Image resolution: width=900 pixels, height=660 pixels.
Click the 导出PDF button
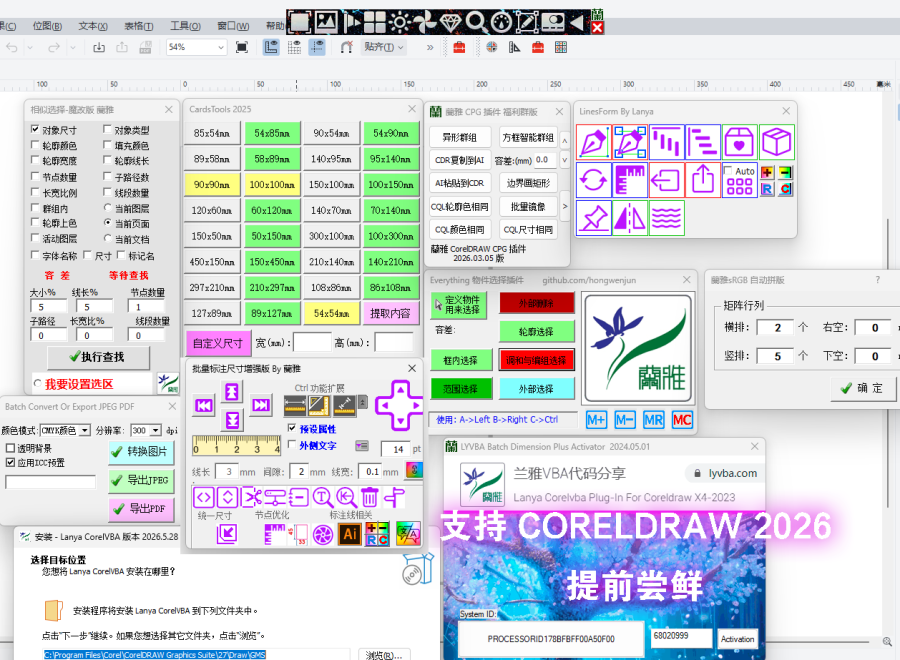coord(141,508)
